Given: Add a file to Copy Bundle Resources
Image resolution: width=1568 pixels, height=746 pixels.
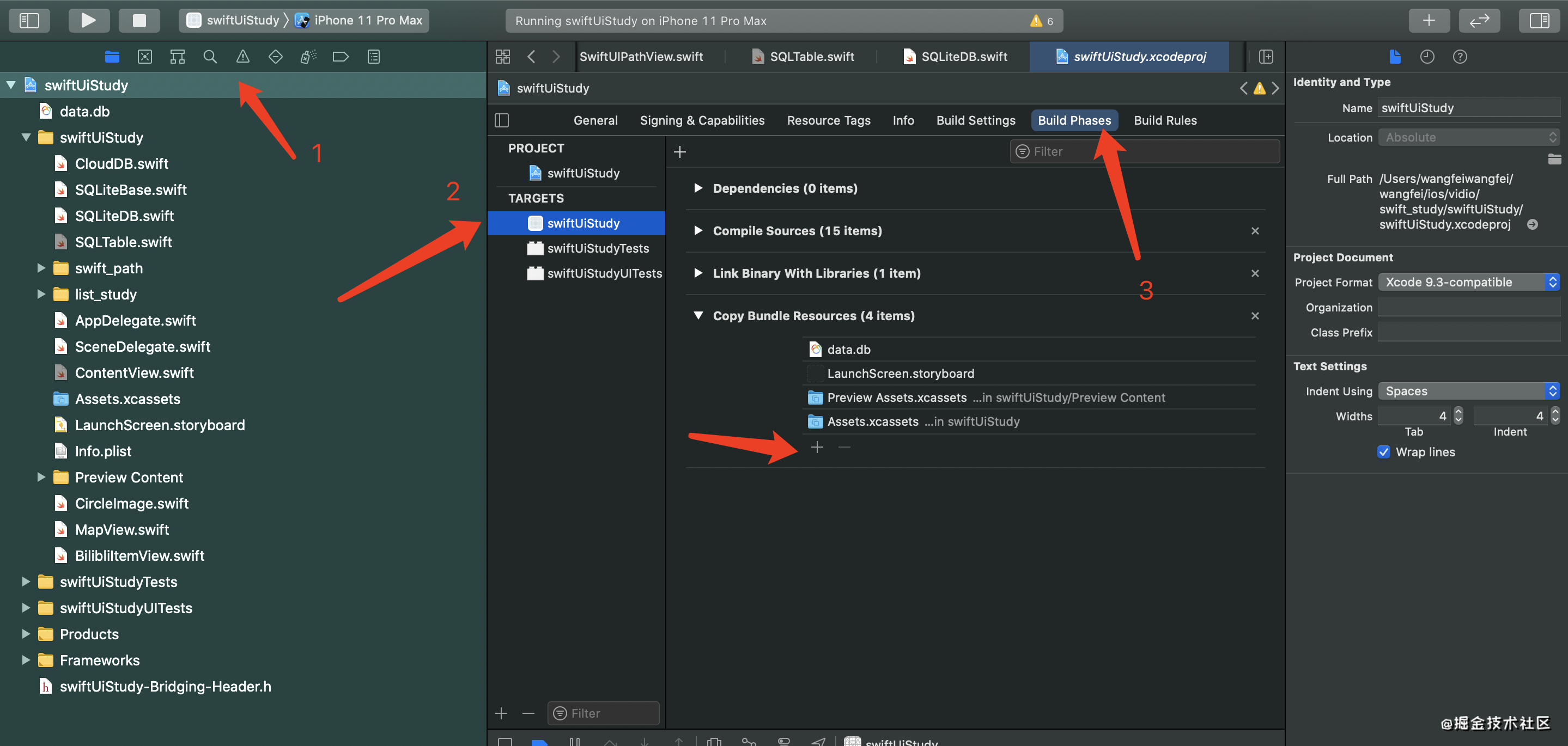Looking at the screenshot, I should click(x=817, y=447).
